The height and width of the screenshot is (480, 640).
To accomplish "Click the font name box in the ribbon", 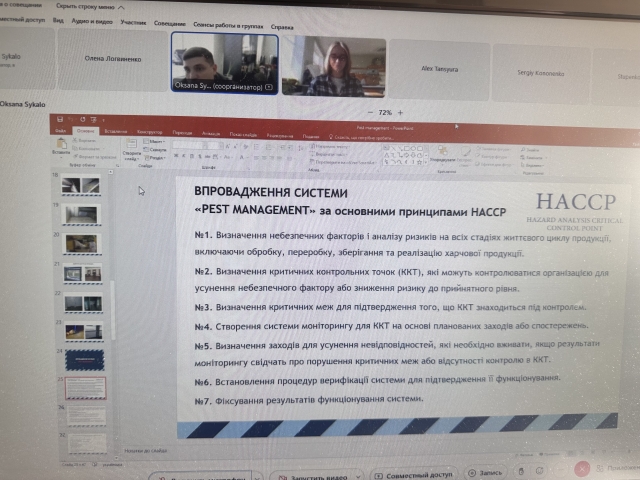I will pyautogui.click(x=190, y=145).
